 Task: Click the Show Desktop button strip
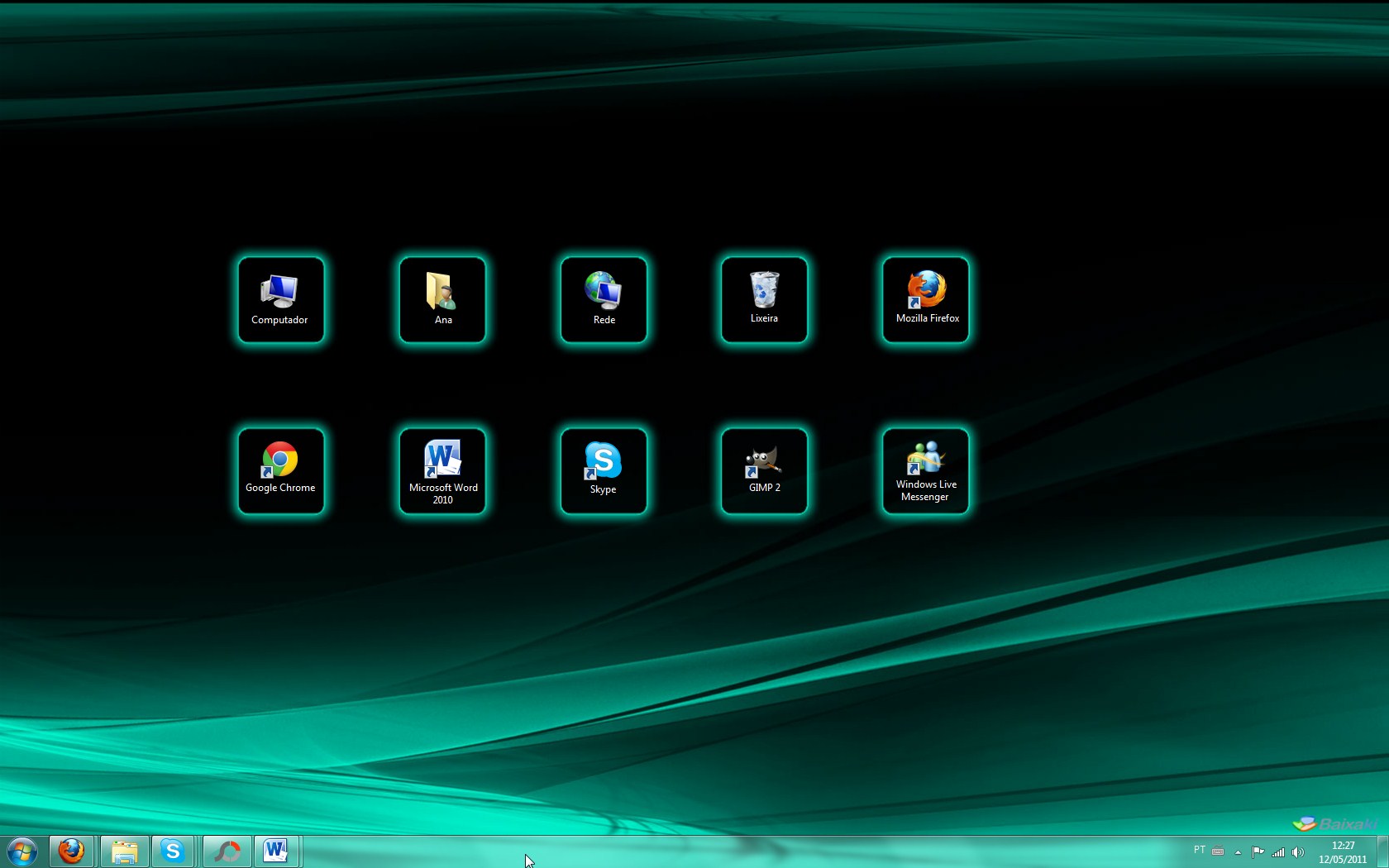(1382, 851)
